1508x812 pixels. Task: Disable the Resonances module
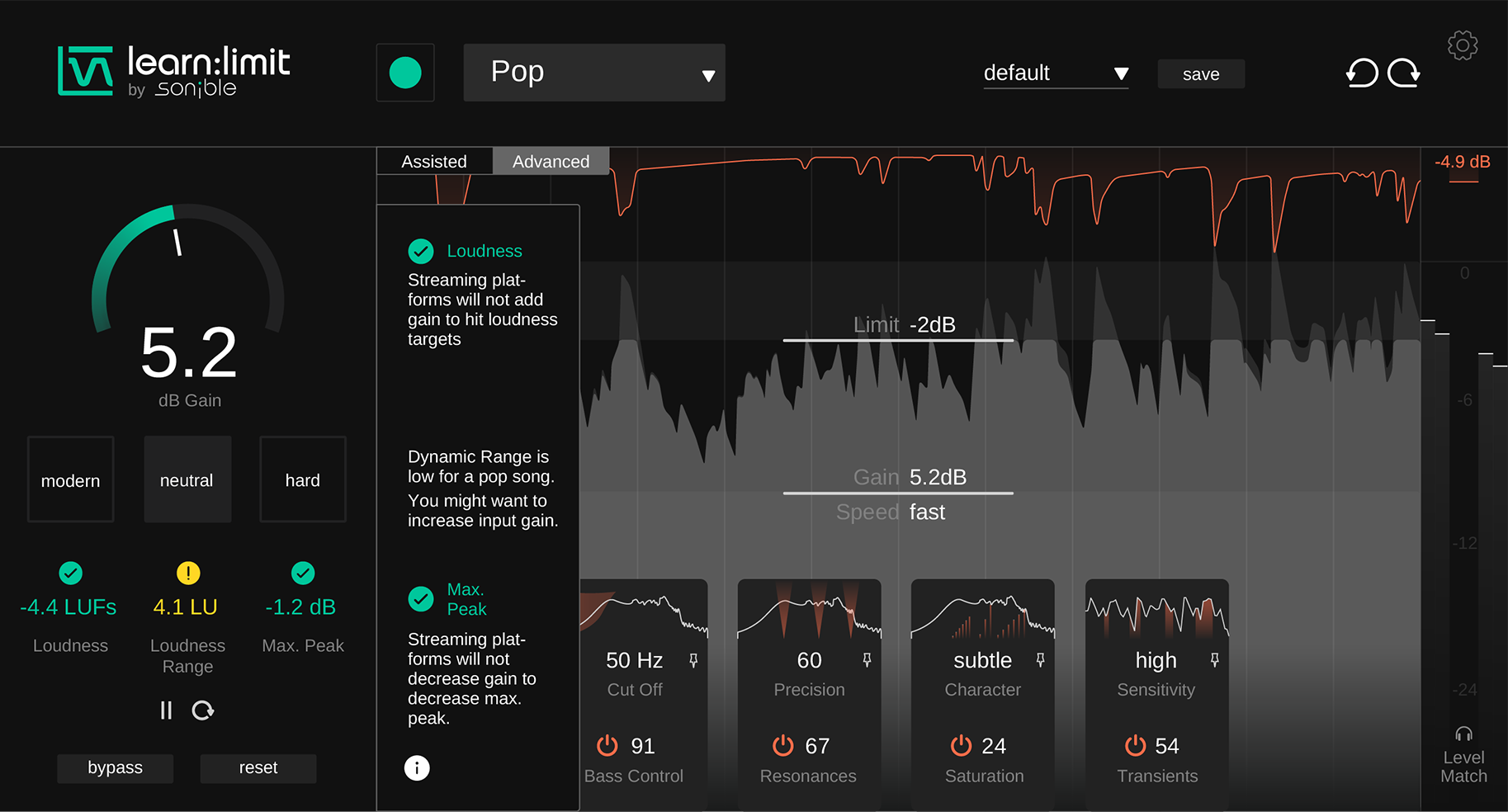tap(782, 745)
